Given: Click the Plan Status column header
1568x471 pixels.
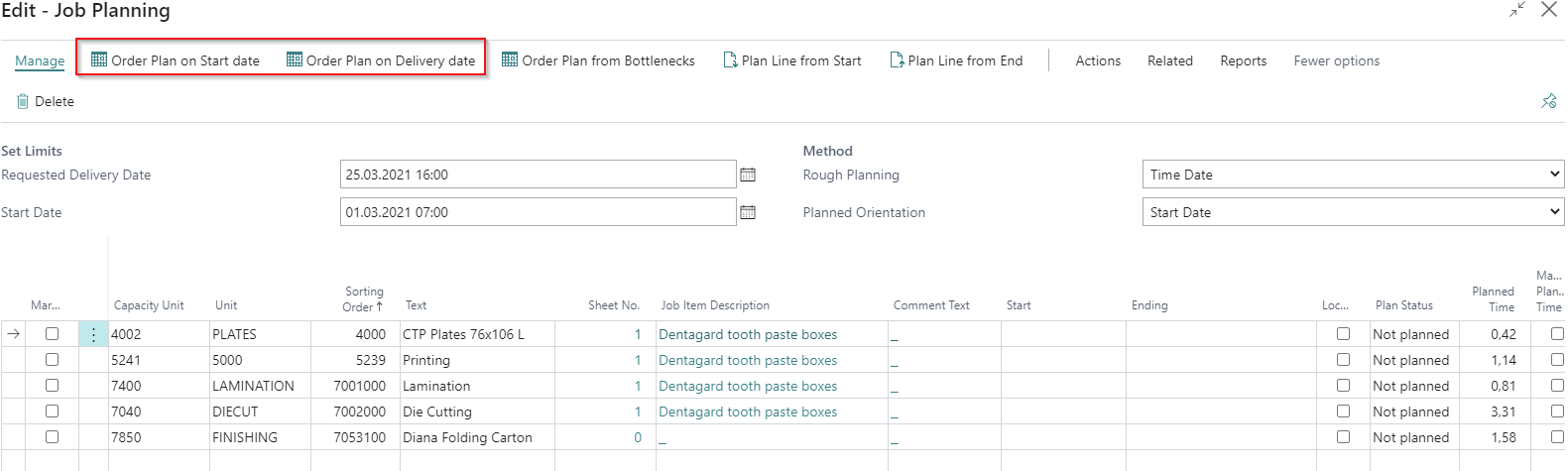Looking at the screenshot, I should click(x=1404, y=305).
